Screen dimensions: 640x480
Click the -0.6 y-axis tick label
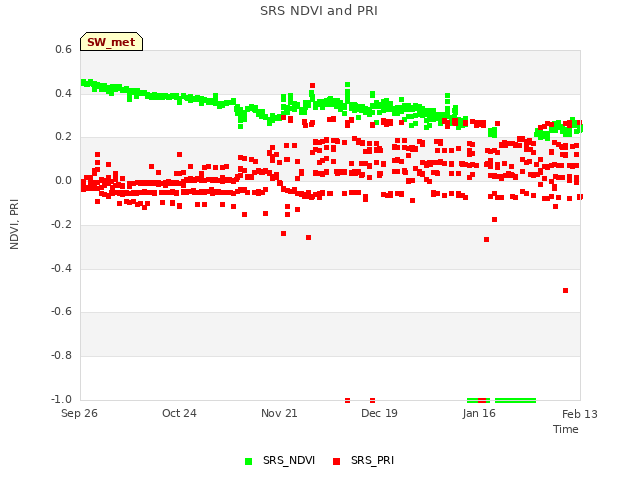(x=61, y=311)
